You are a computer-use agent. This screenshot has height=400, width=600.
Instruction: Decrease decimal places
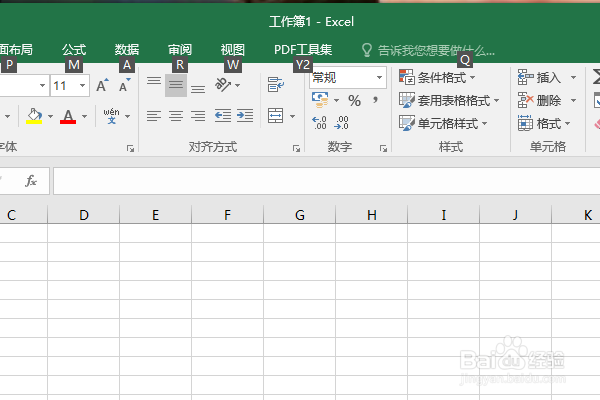coord(341,123)
